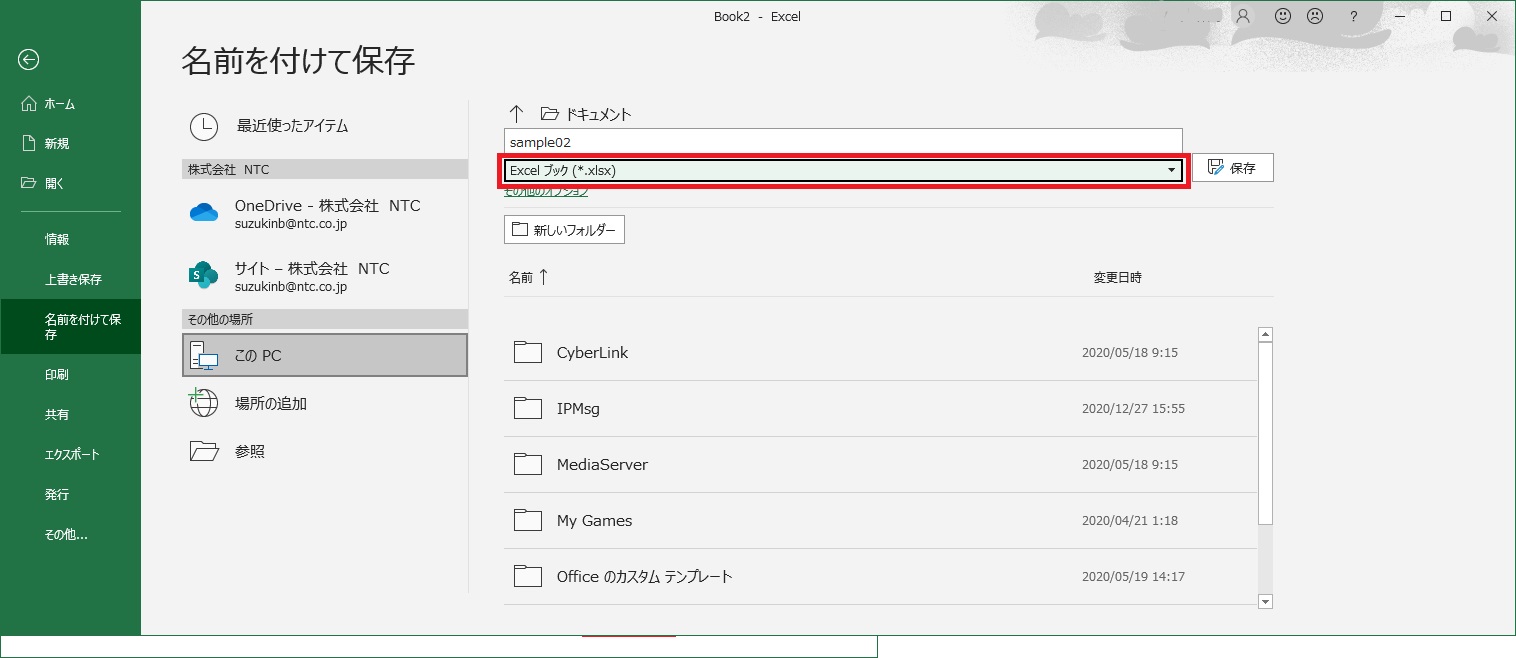Create a folder with 新しいフォルダー
This screenshot has height=658, width=1516.
pos(564,230)
